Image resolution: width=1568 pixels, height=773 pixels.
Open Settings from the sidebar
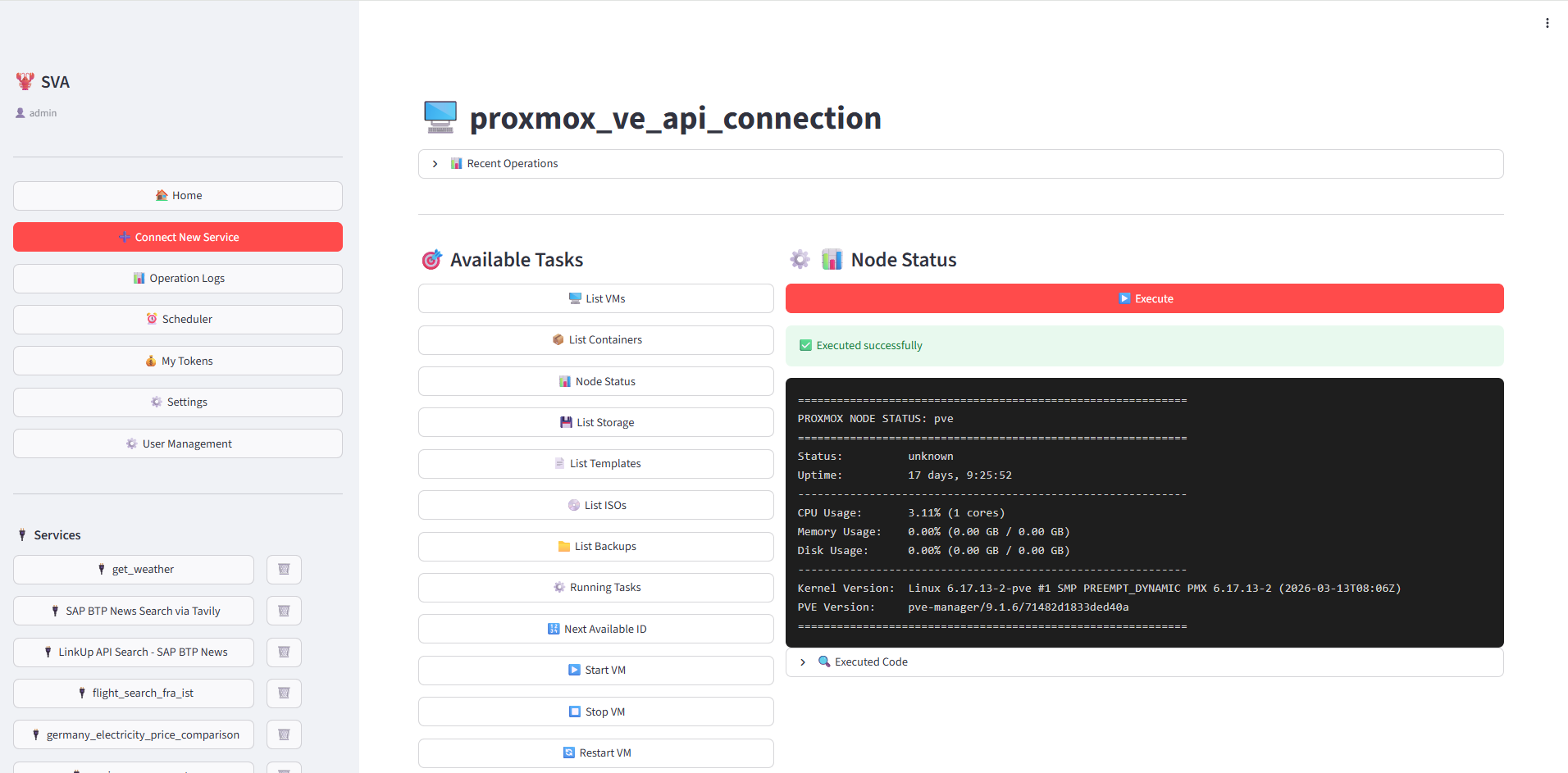tap(178, 402)
